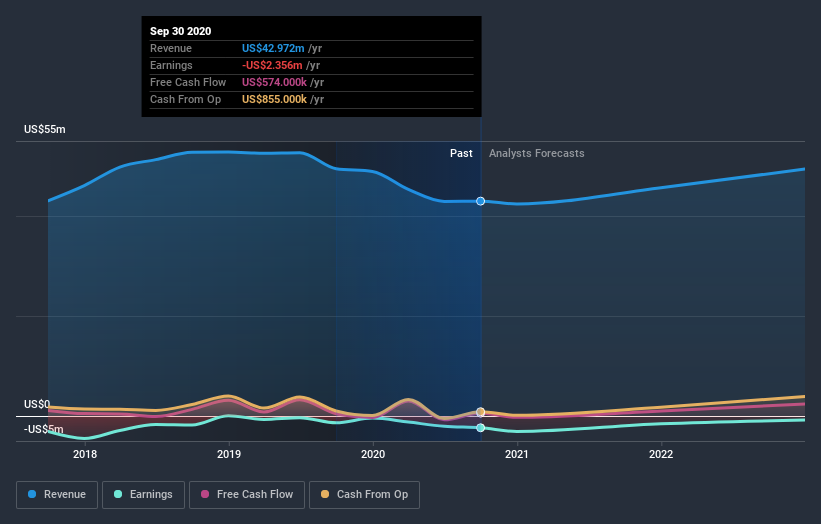Select the Revenue data point on Sep 30 2020
821x524 pixels.
click(481, 201)
